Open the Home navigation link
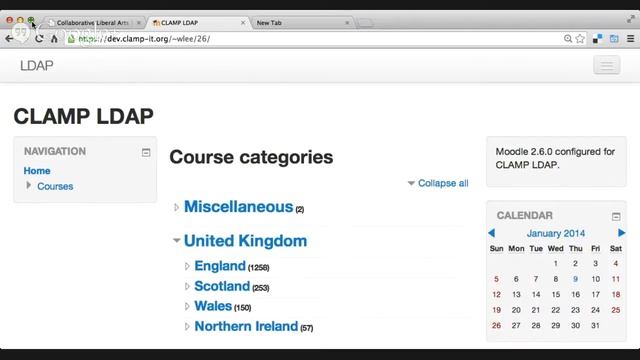The image size is (640, 360). [x=37, y=171]
